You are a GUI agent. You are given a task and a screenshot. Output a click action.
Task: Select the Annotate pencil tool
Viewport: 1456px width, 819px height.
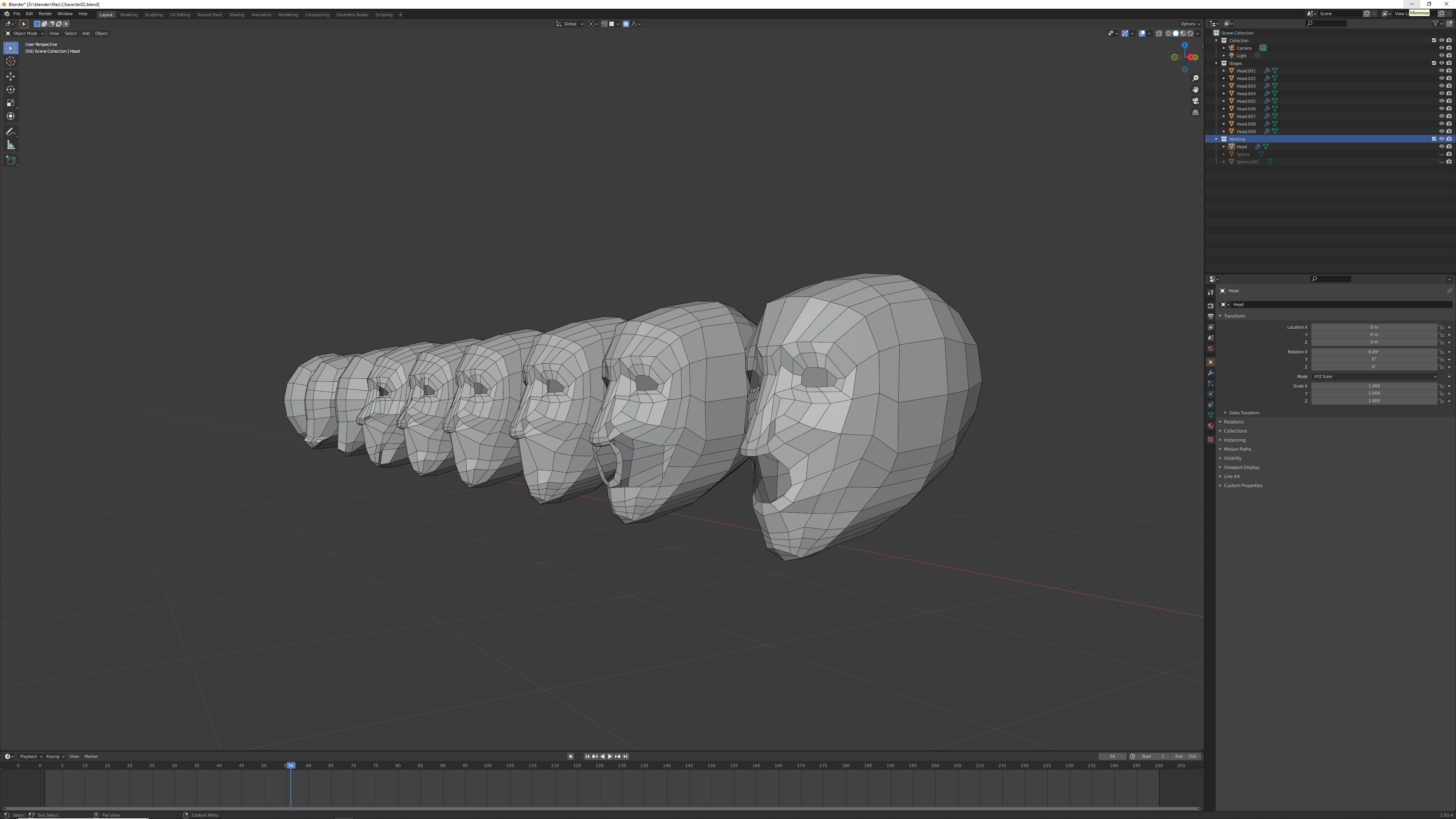pos(11,132)
